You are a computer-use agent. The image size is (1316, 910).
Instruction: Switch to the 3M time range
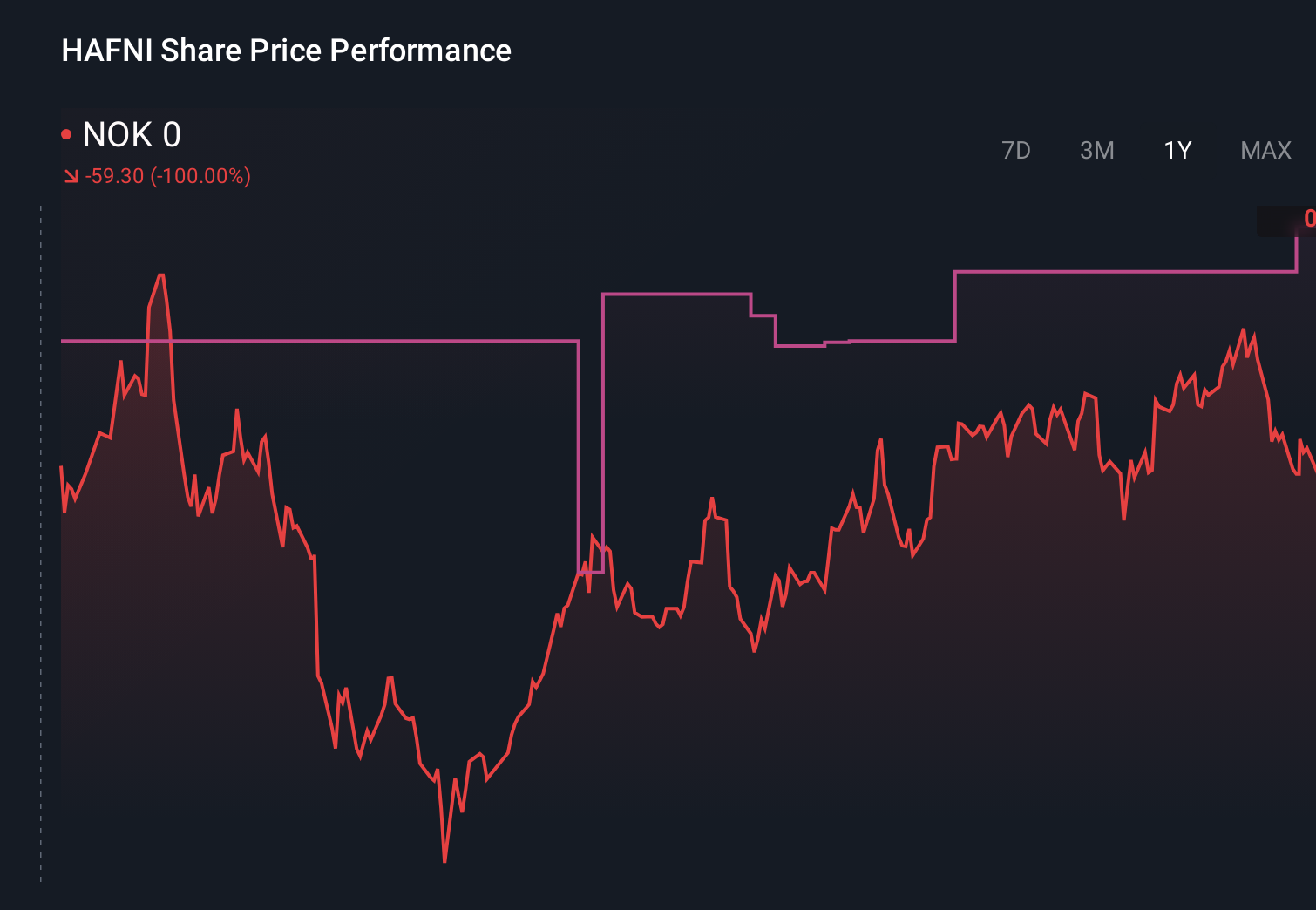point(1097,150)
